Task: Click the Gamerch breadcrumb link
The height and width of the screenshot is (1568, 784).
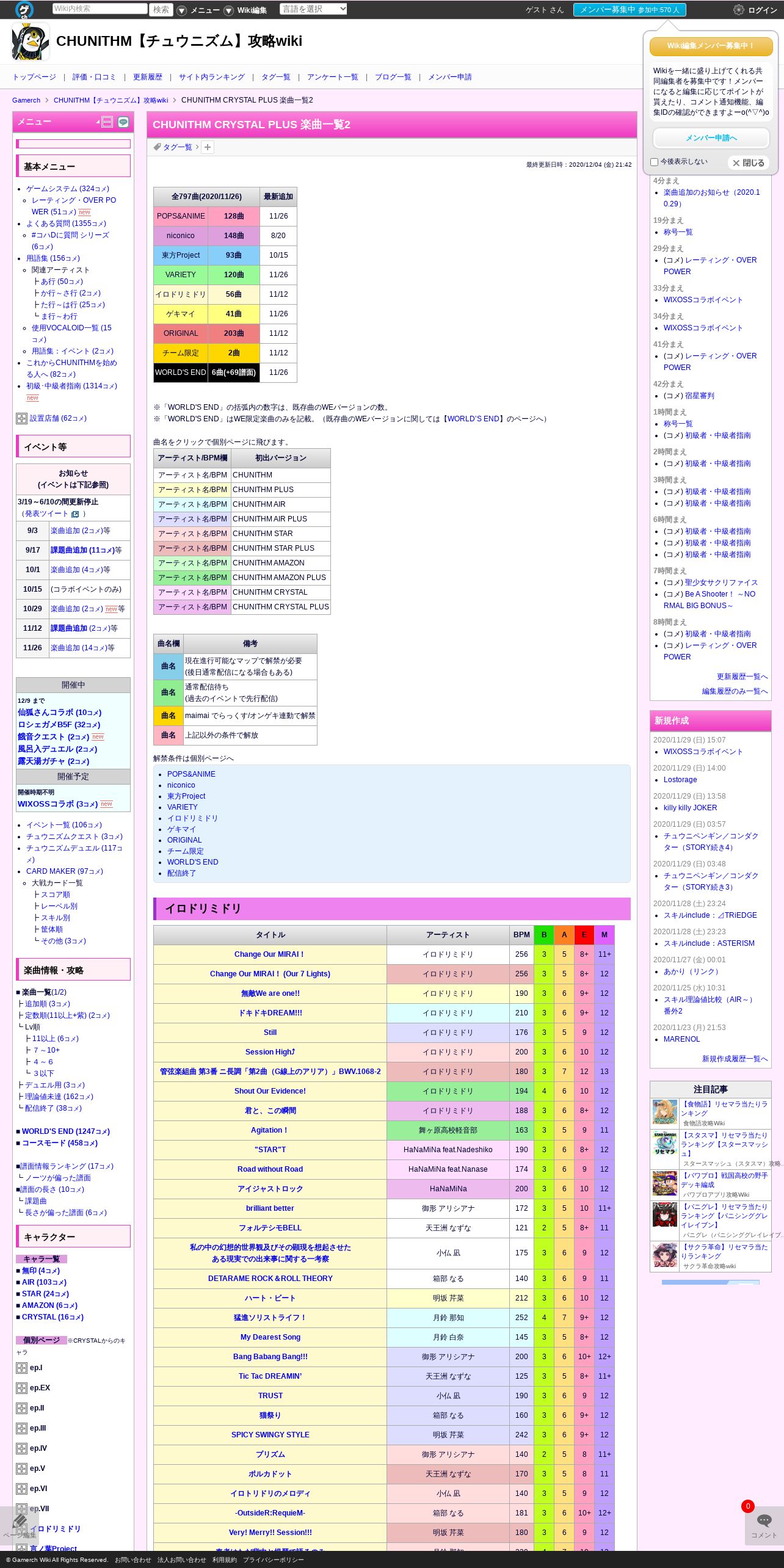Action: click(26, 100)
